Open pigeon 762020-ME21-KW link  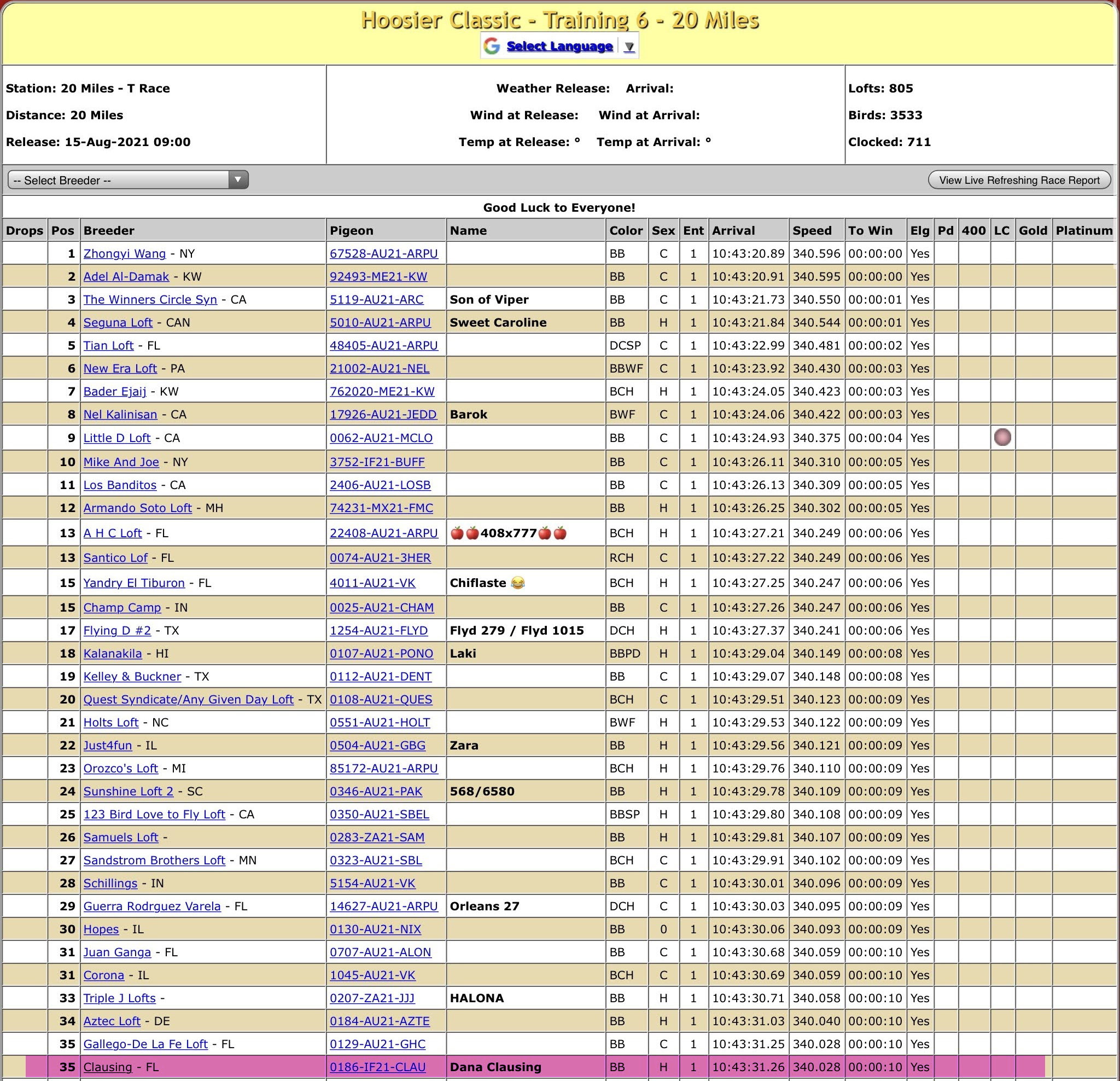382,392
